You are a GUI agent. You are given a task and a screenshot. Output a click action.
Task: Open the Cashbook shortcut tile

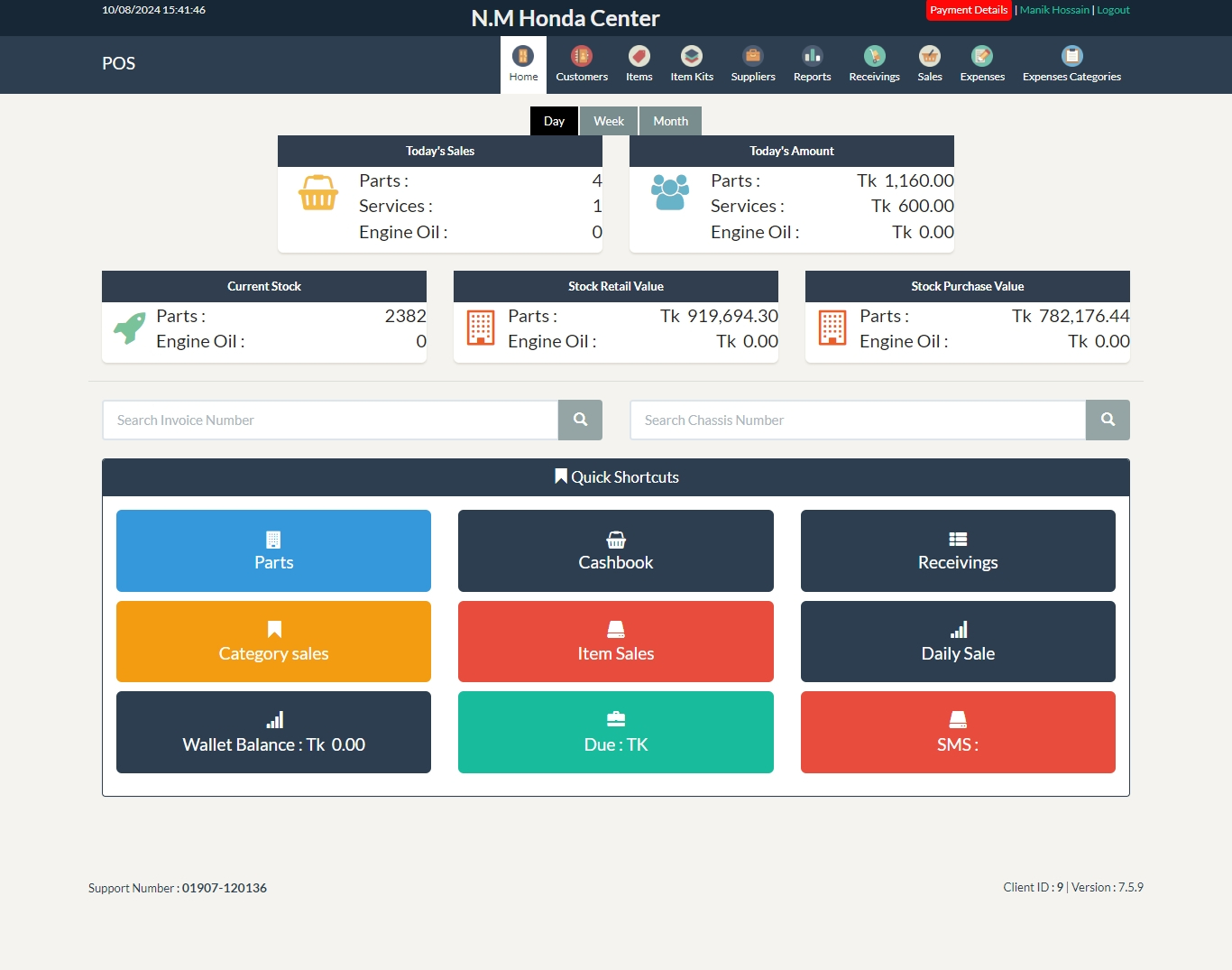[x=616, y=550]
